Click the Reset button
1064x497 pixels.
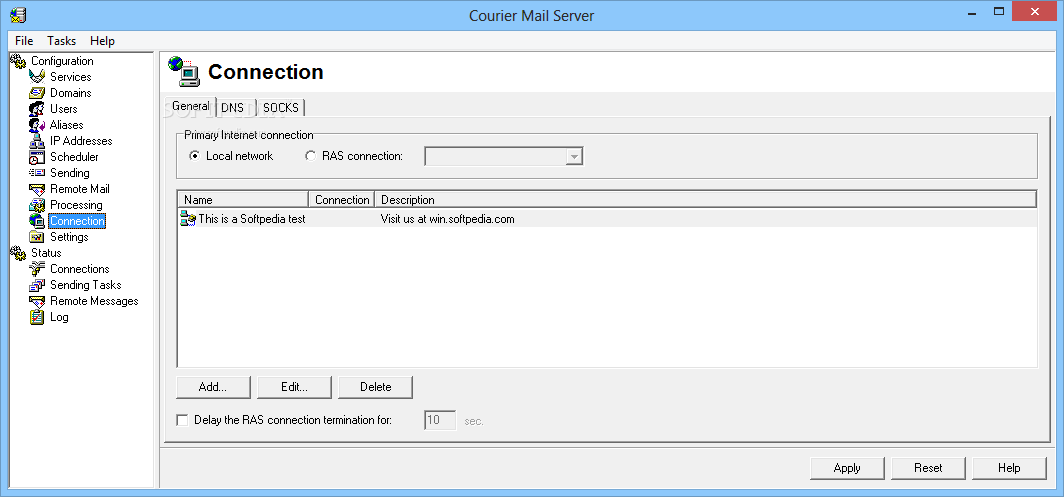click(928, 468)
